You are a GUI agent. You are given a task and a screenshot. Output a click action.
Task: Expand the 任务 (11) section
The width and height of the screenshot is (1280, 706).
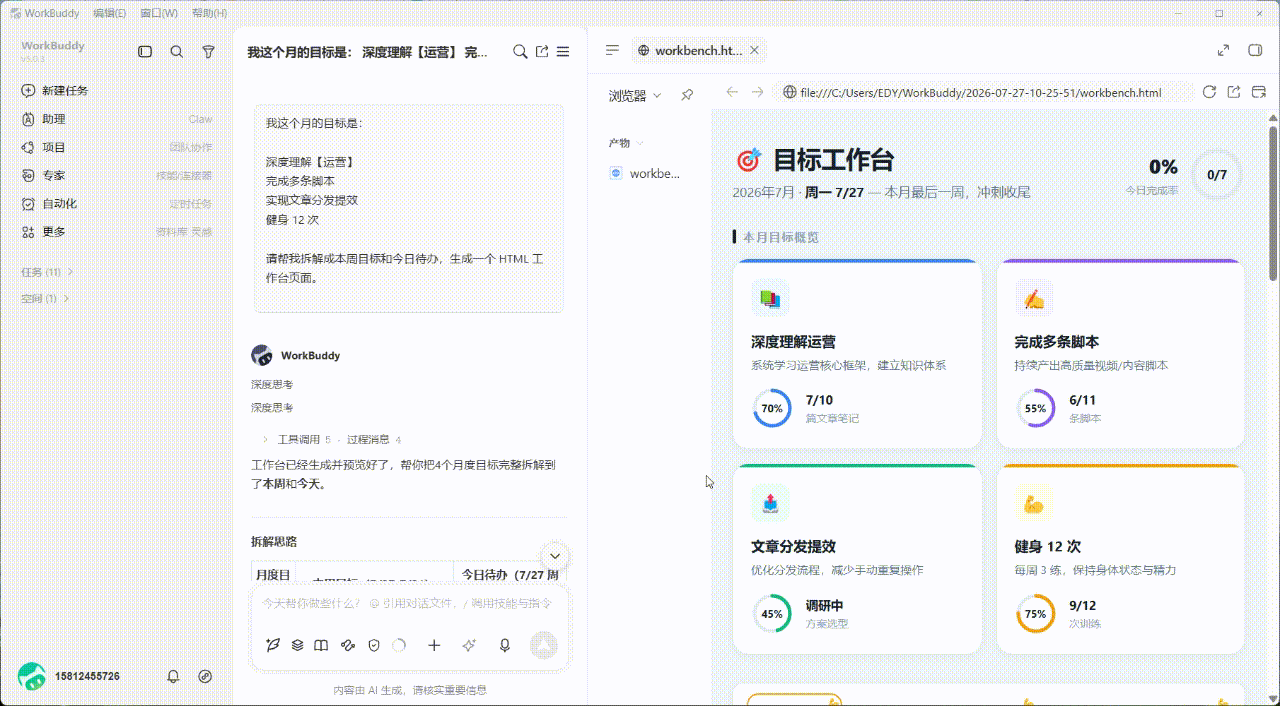click(x=47, y=272)
